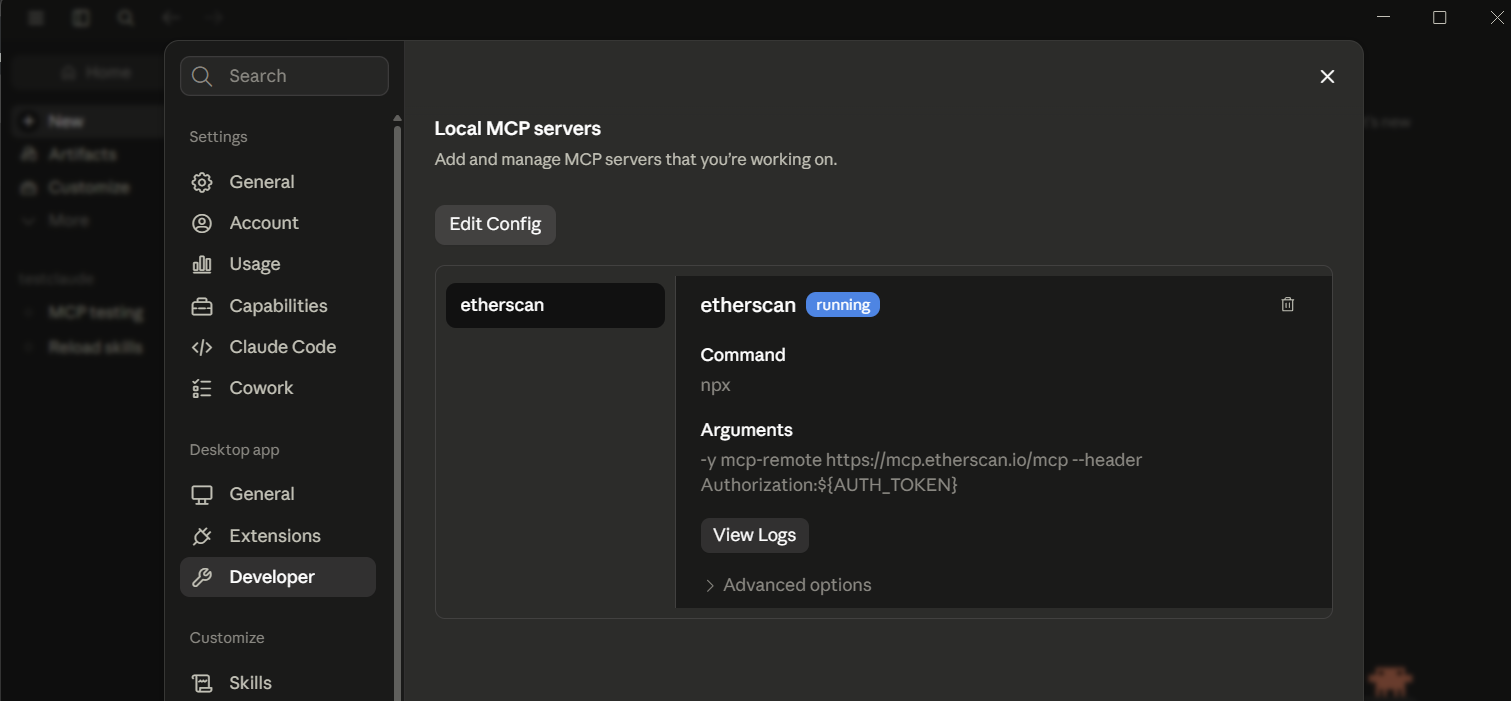Focus the settings Search field
The height and width of the screenshot is (701, 1511).
[284, 76]
